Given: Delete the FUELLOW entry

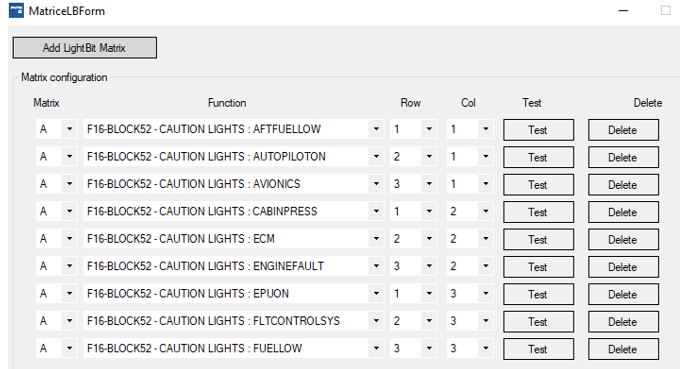Looking at the screenshot, I should (623, 349).
